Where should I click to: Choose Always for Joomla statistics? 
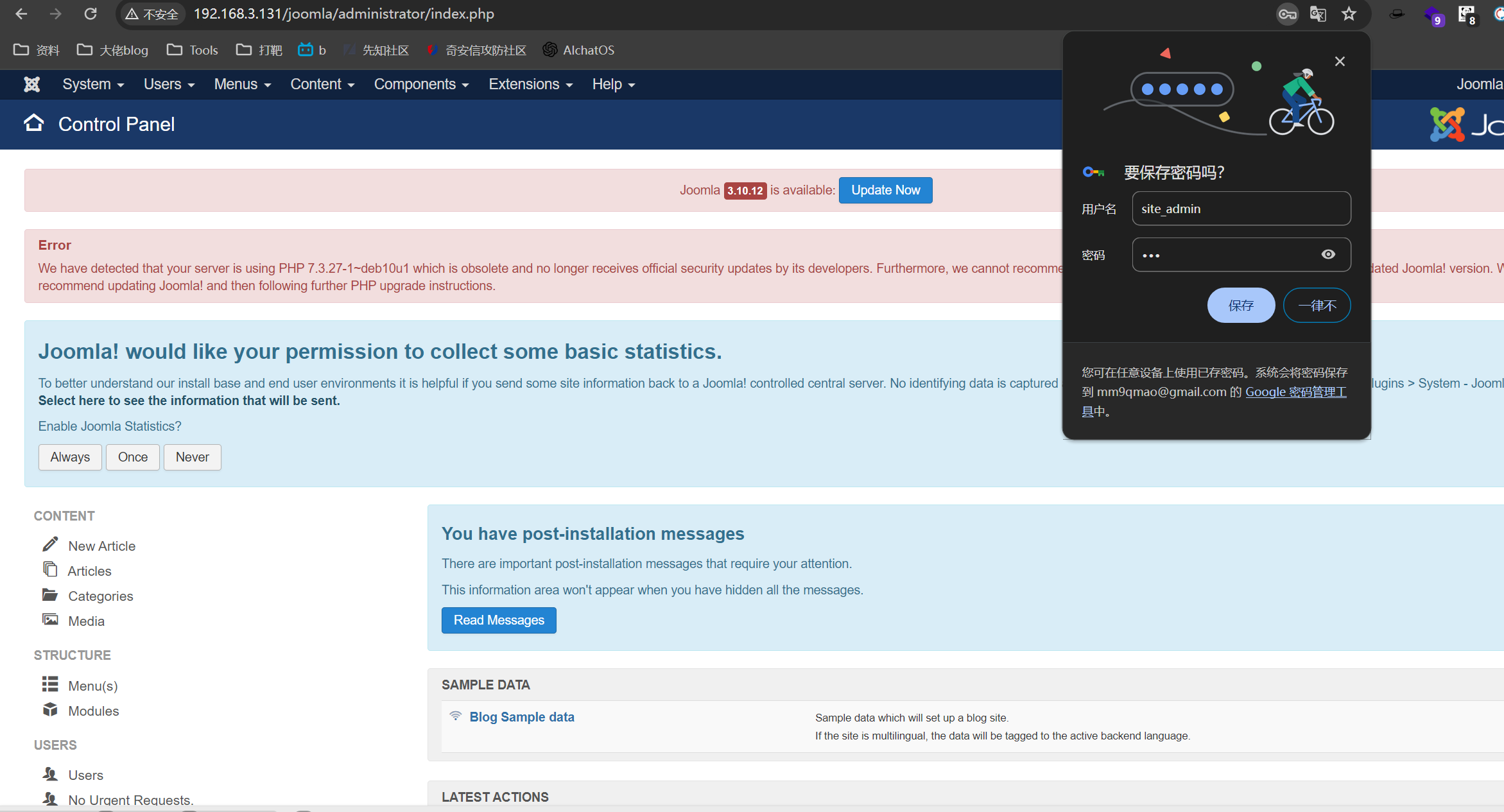[x=70, y=457]
